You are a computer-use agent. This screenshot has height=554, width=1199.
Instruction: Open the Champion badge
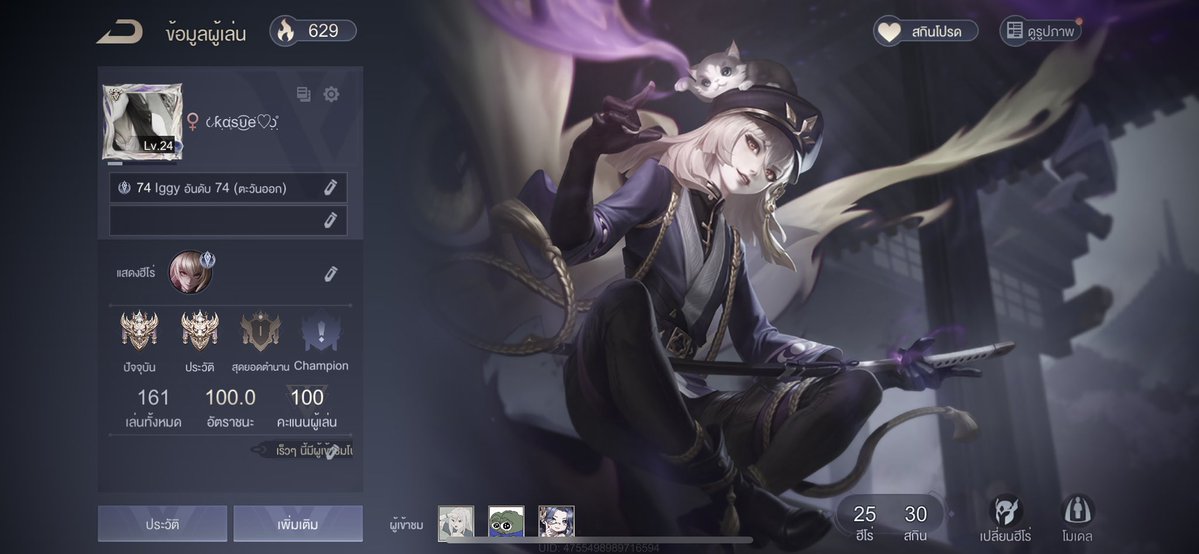point(321,332)
